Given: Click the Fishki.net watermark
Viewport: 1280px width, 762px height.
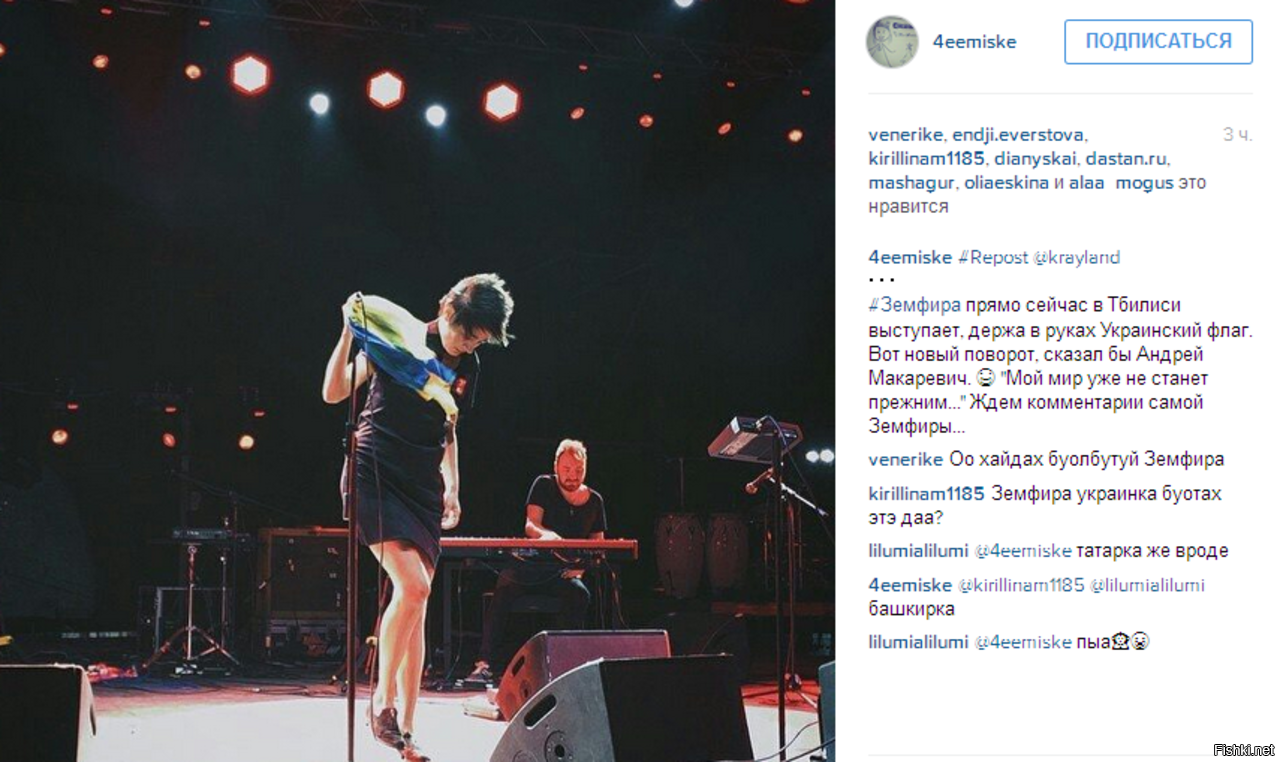Looking at the screenshot, I should click(1243, 750).
